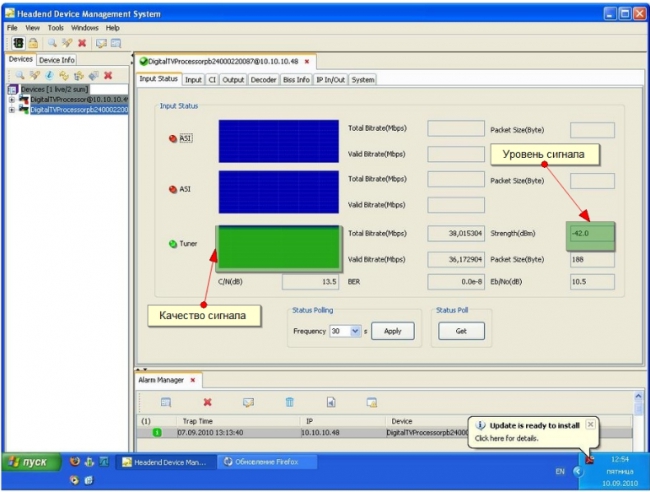Click the Apply button for status polling

393,331
